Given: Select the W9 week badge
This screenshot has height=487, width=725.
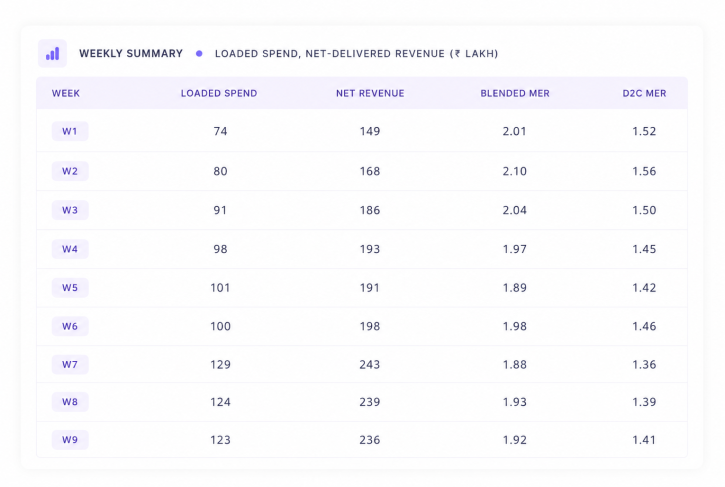Looking at the screenshot, I should tap(70, 440).
